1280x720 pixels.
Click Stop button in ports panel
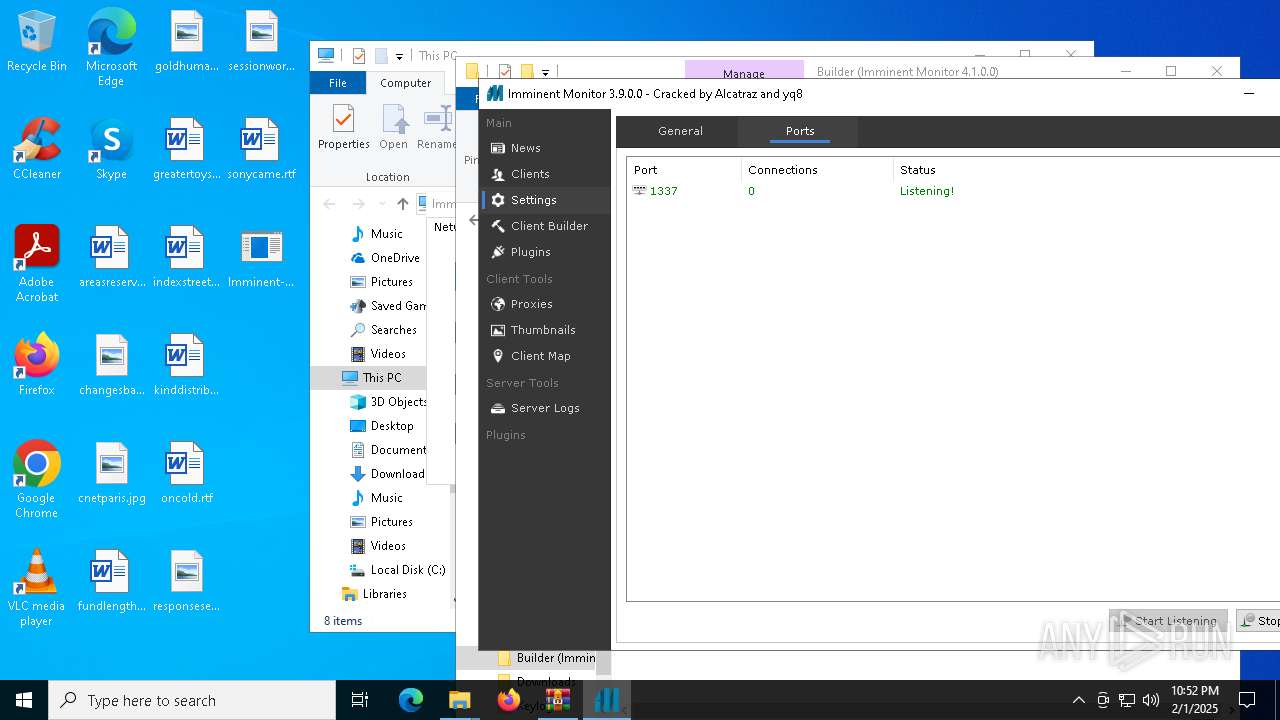pos(1259,621)
